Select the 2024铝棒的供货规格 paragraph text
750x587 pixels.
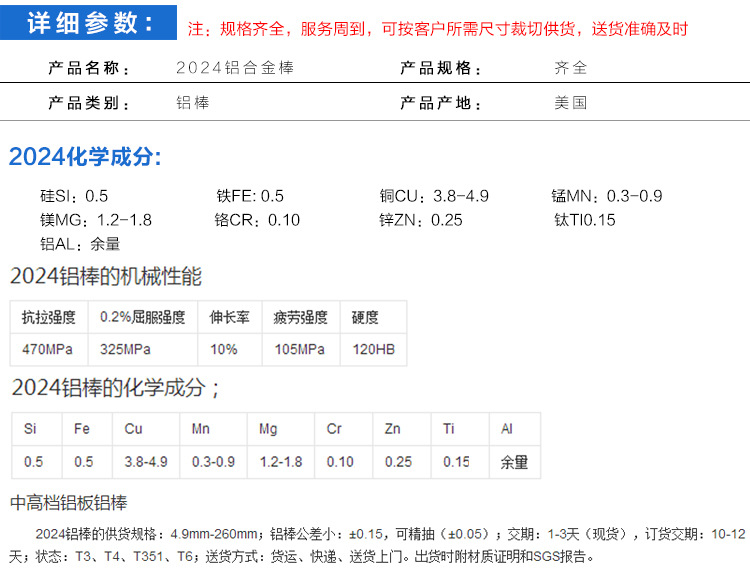tap(377, 545)
